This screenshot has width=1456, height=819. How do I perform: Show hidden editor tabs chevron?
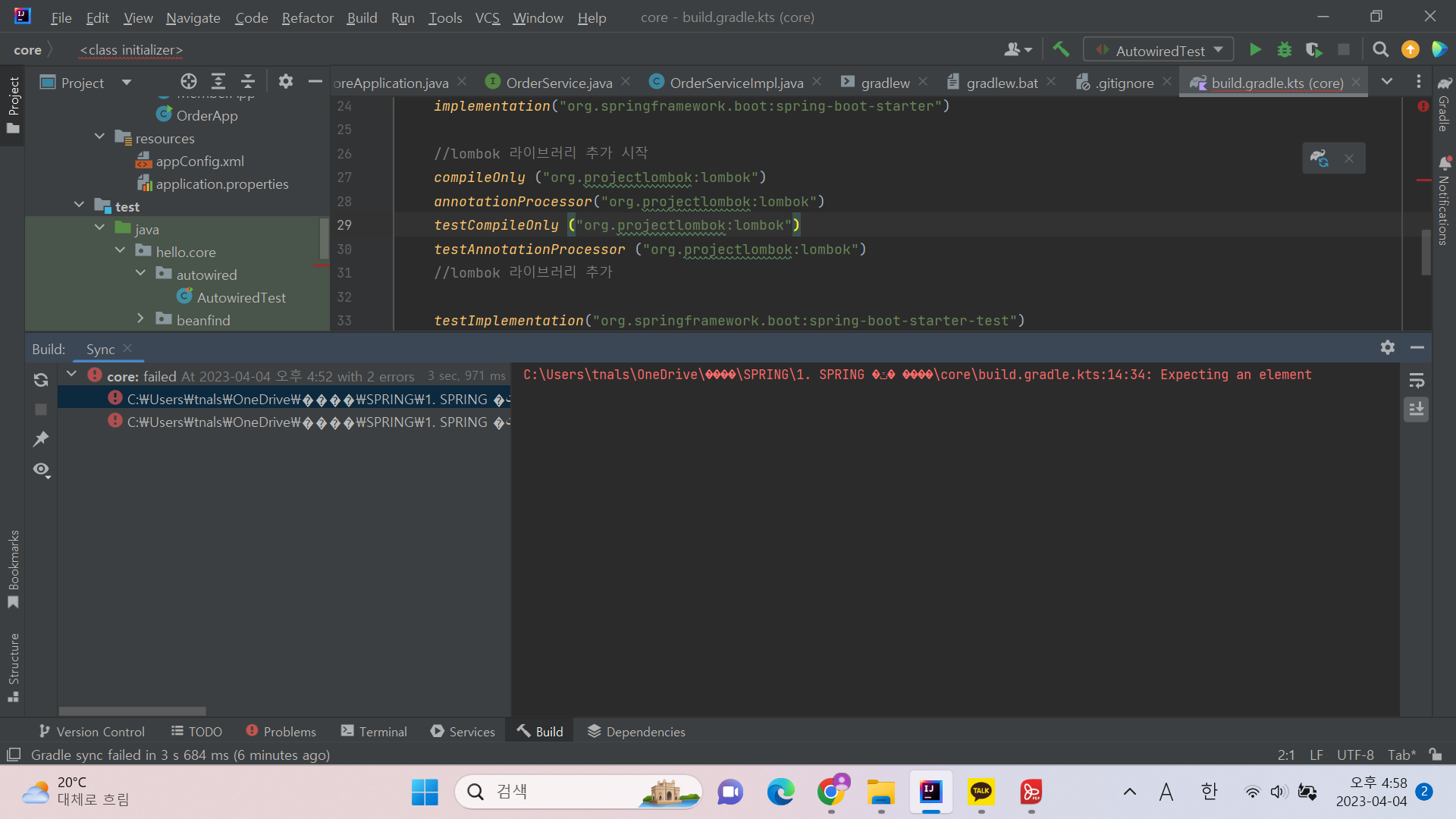(1387, 82)
